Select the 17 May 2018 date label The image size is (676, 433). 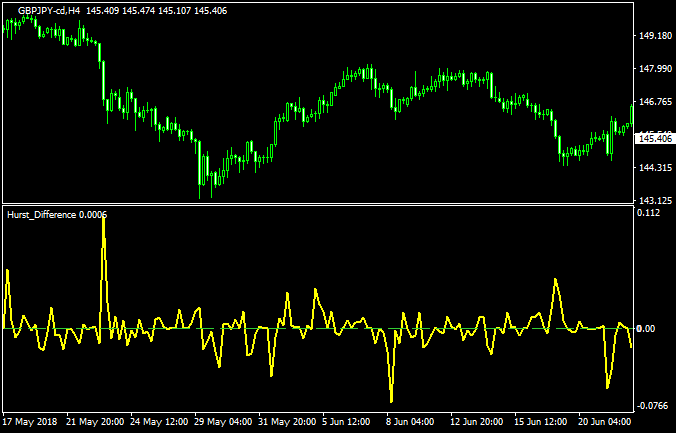pos(31,422)
